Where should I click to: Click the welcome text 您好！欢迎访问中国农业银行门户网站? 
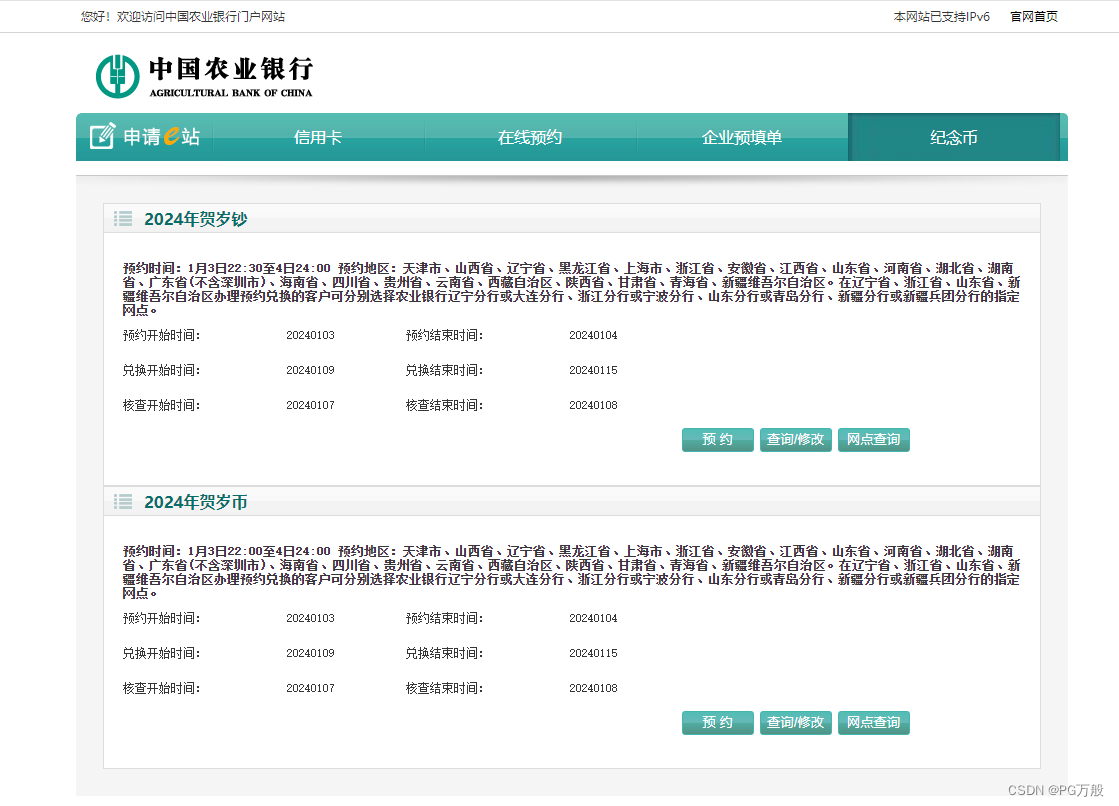coord(183,16)
